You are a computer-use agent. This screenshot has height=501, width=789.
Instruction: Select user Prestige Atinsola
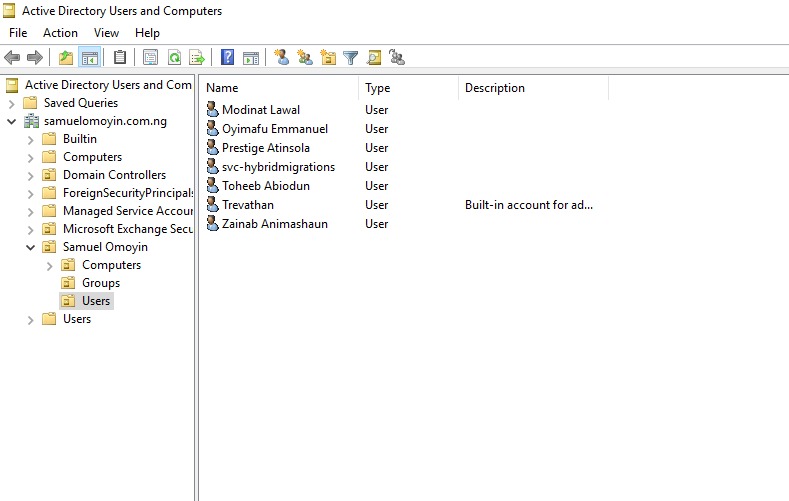pos(266,148)
